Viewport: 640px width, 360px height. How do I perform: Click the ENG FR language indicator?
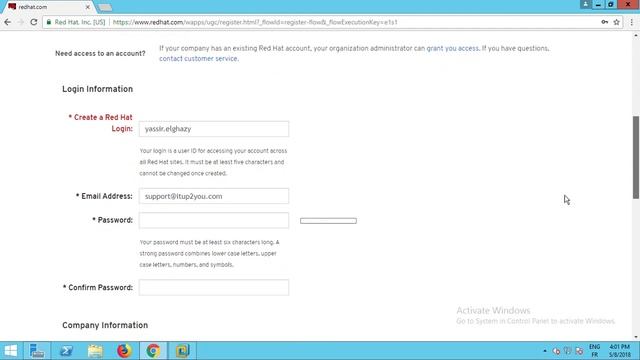point(595,351)
